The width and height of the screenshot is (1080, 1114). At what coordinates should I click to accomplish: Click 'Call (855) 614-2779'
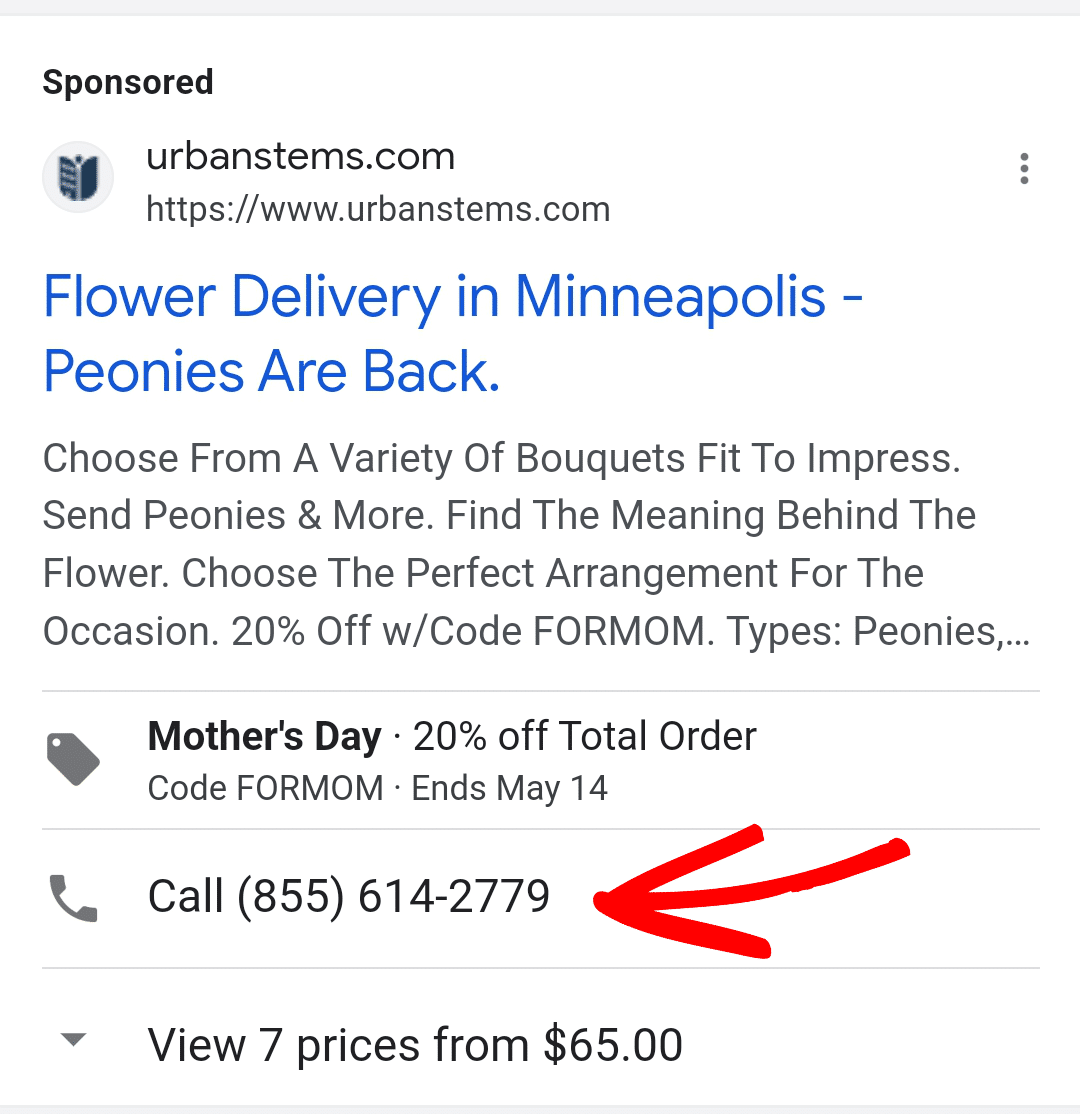pos(349,896)
